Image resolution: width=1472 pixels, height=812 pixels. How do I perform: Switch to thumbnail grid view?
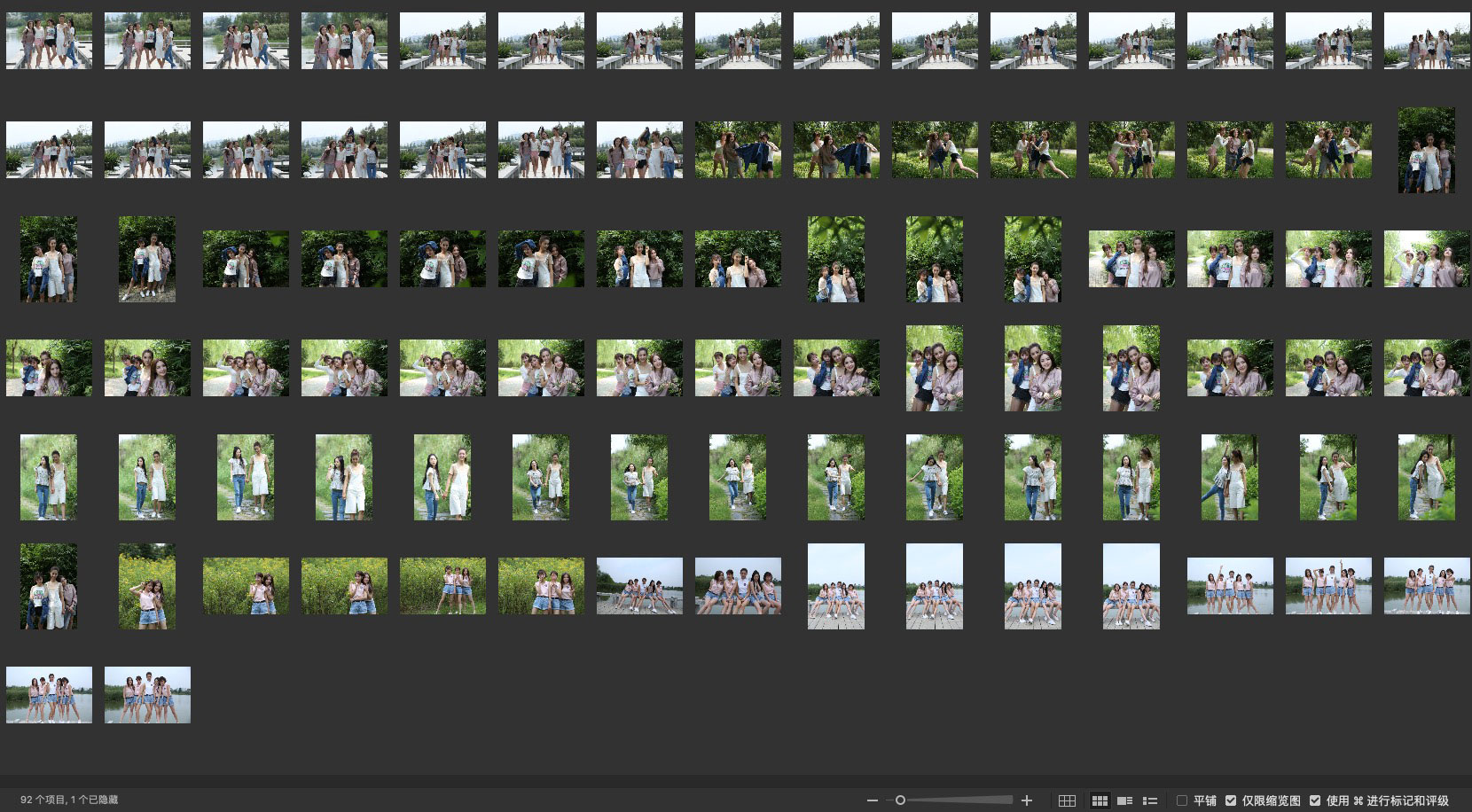pyautogui.click(x=1100, y=800)
